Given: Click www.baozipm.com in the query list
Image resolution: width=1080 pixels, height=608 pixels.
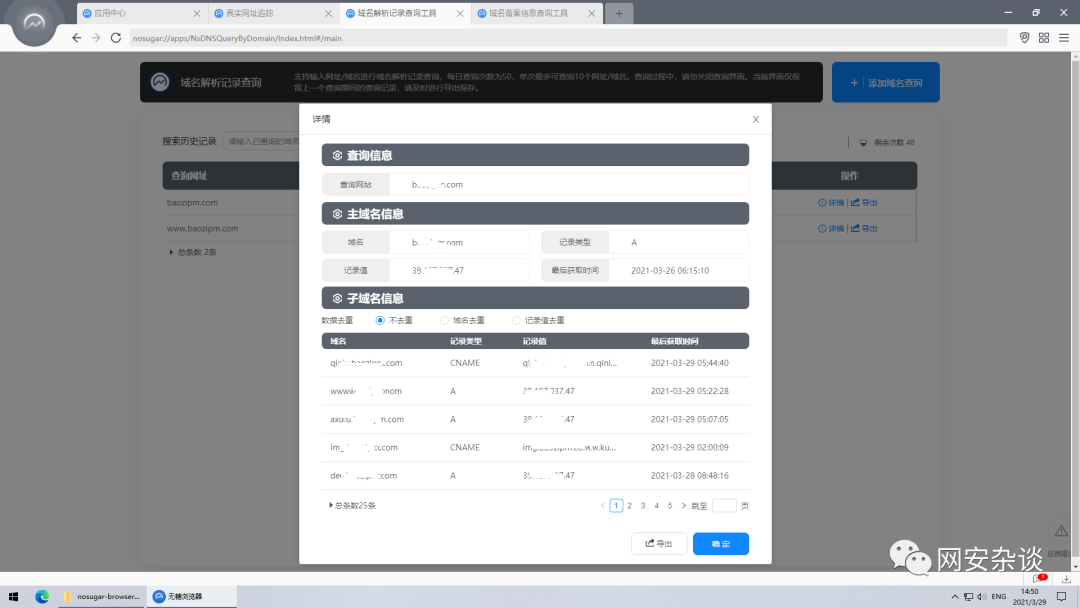Looking at the screenshot, I should [x=202, y=228].
